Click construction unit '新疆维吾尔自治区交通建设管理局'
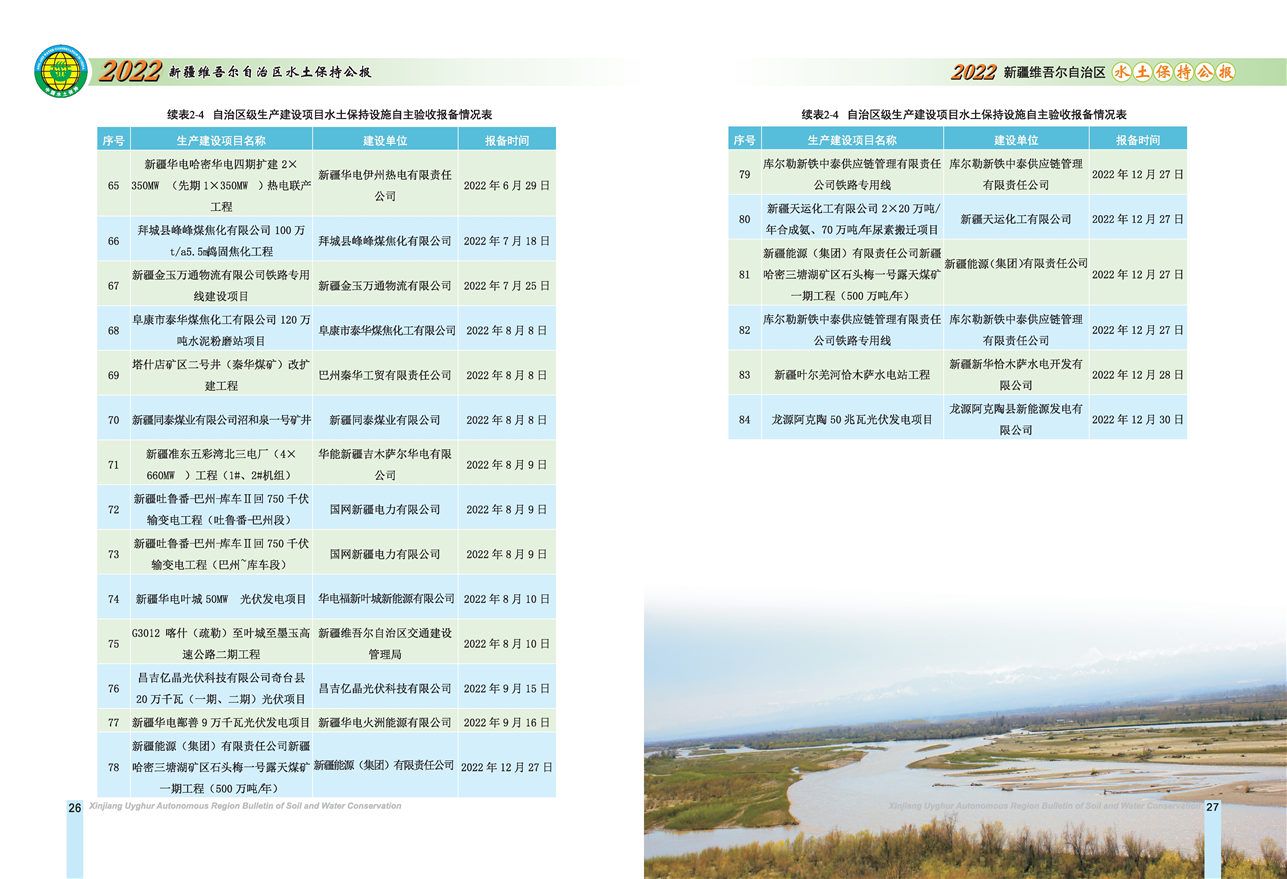 click(385, 643)
